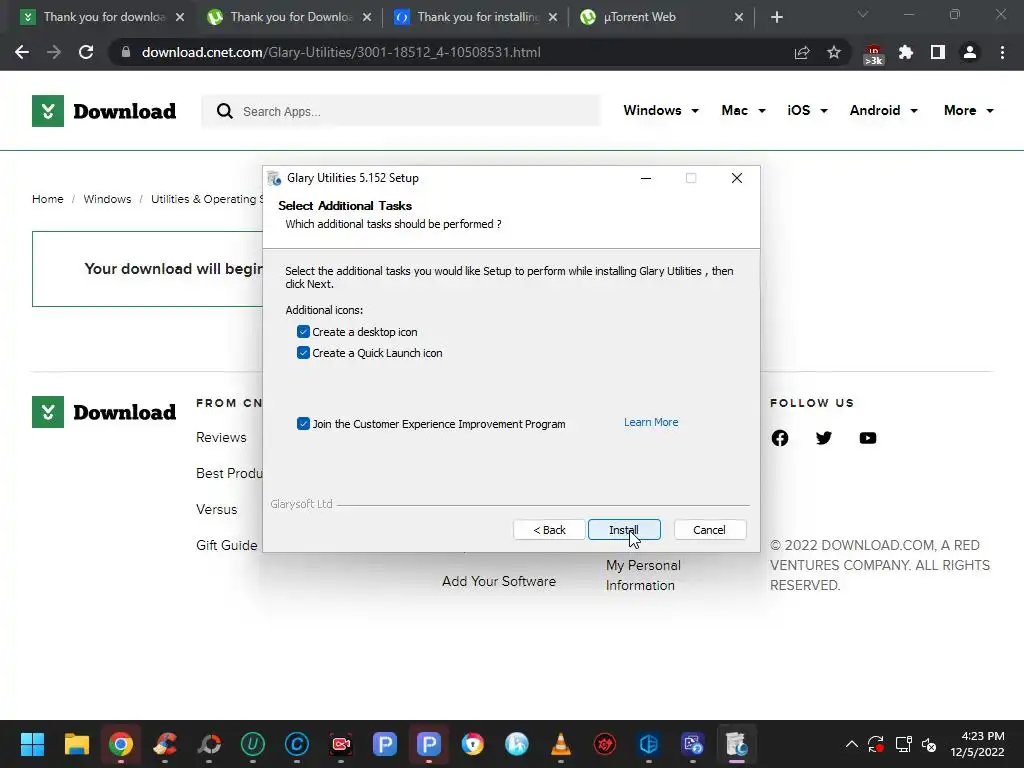Open the Twitter follow icon
This screenshot has width=1024, height=768.
824,438
